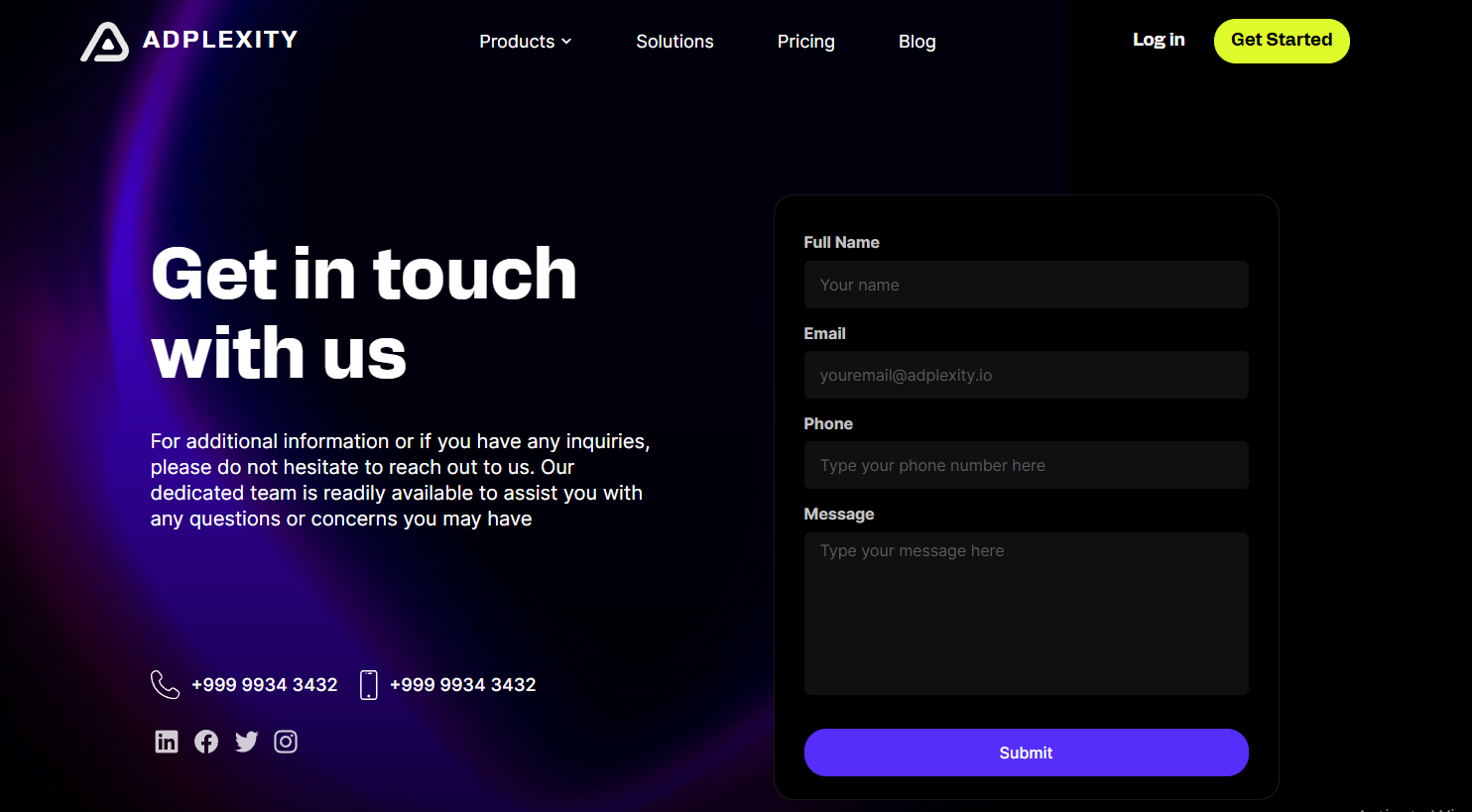Click the AdPlexity triangle logo icon
The width and height of the screenshot is (1472, 812).
(104, 42)
